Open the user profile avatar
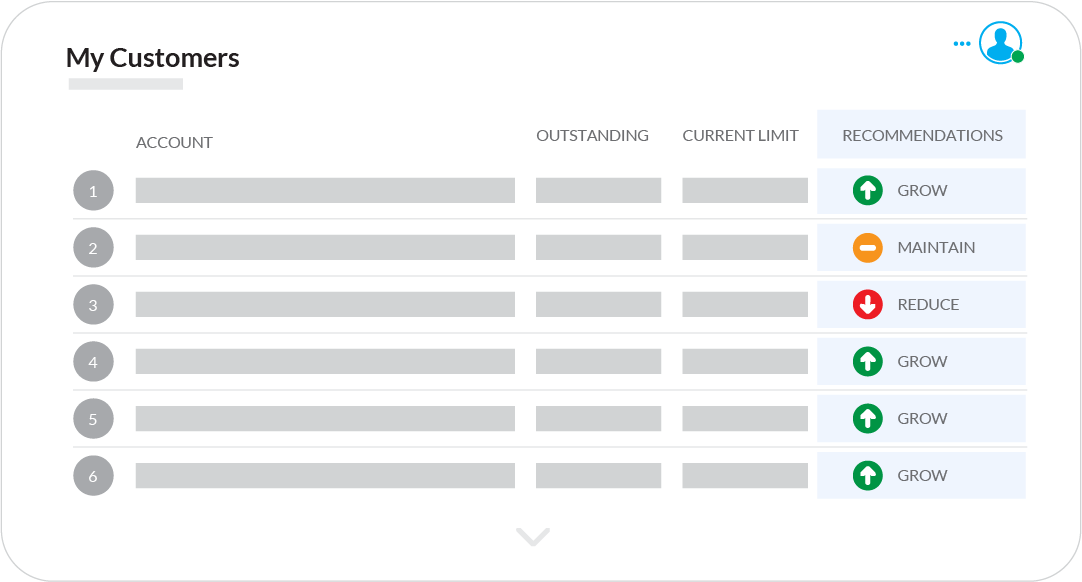1082x582 pixels. click(x=999, y=43)
